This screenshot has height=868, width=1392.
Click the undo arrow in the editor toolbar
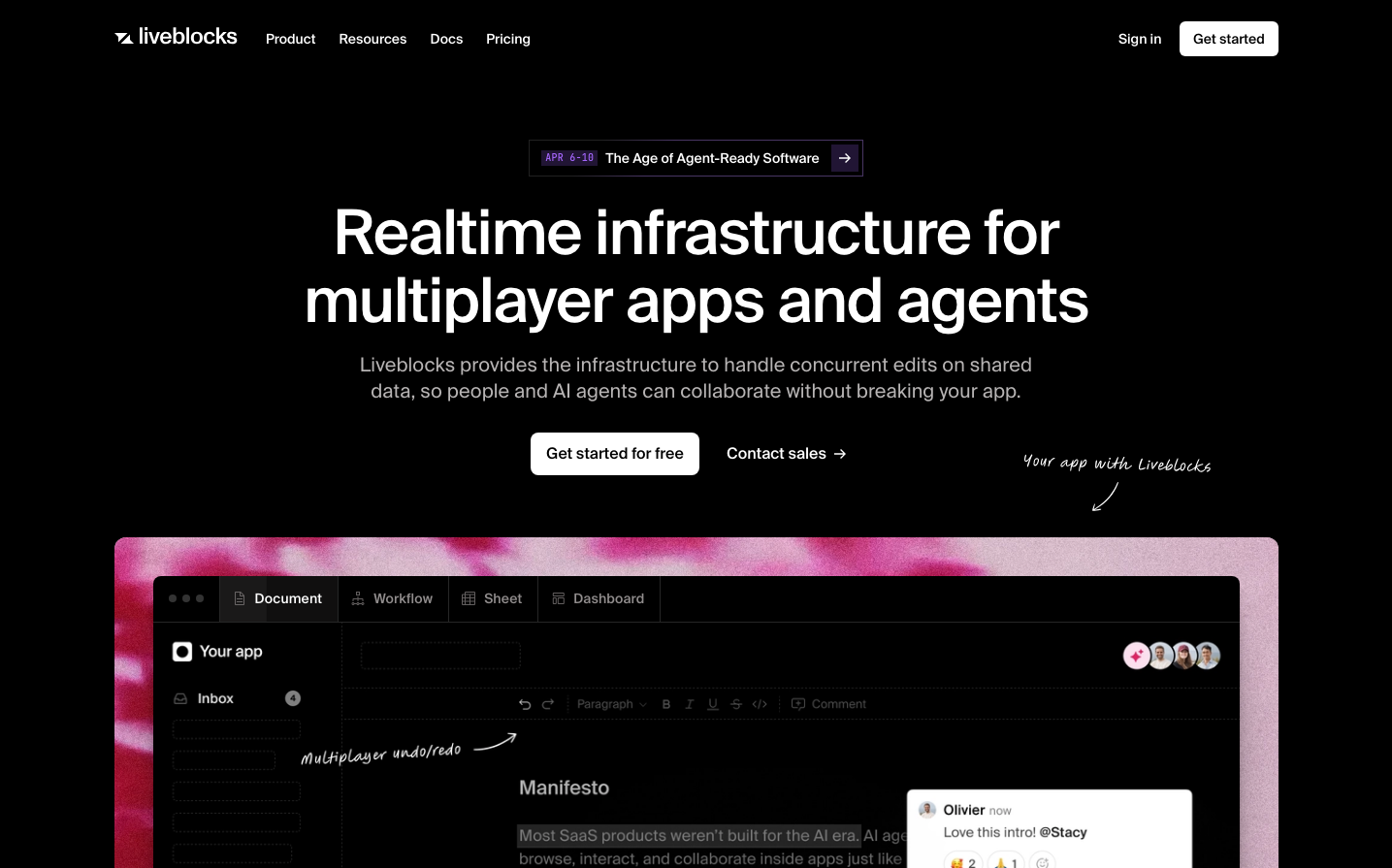point(525,704)
